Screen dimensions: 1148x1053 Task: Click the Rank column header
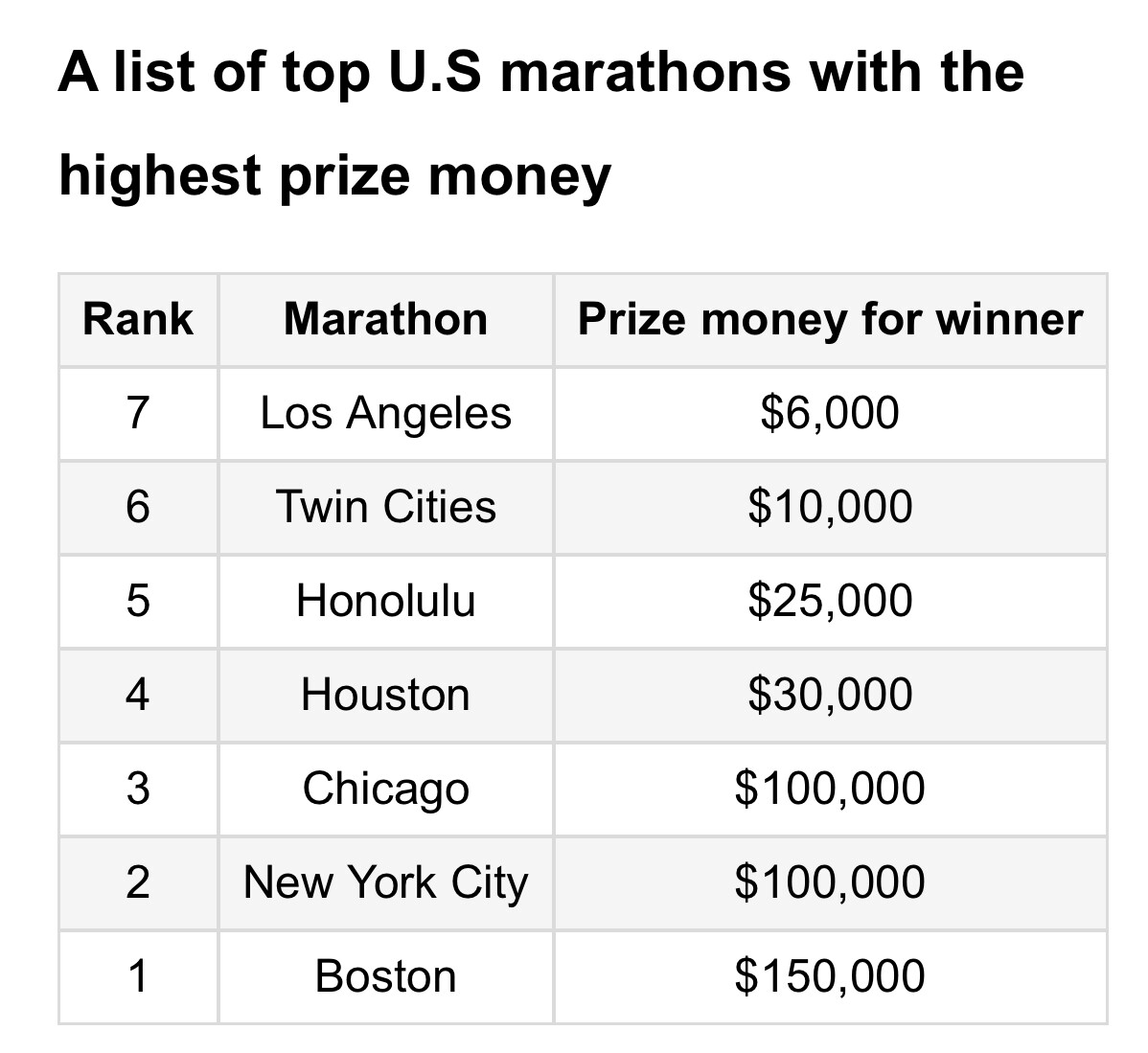click(138, 319)
